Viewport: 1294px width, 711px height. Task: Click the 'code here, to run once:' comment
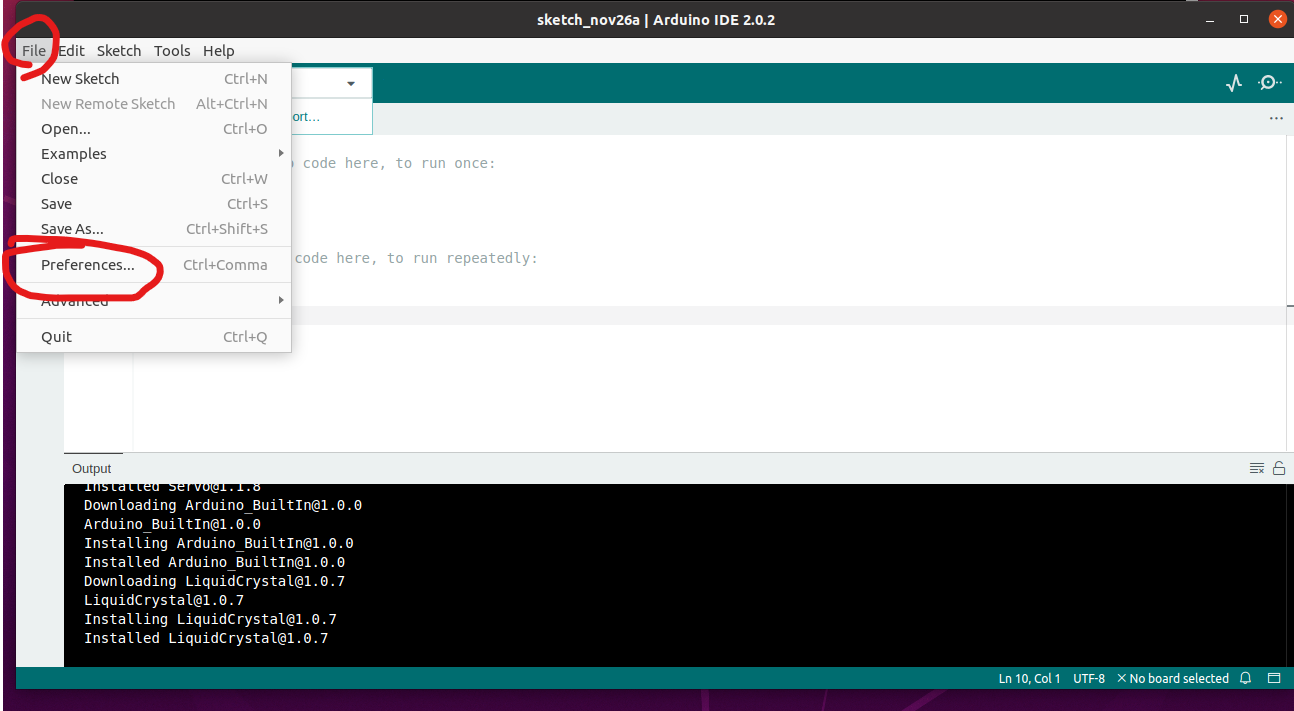[398, 163]
